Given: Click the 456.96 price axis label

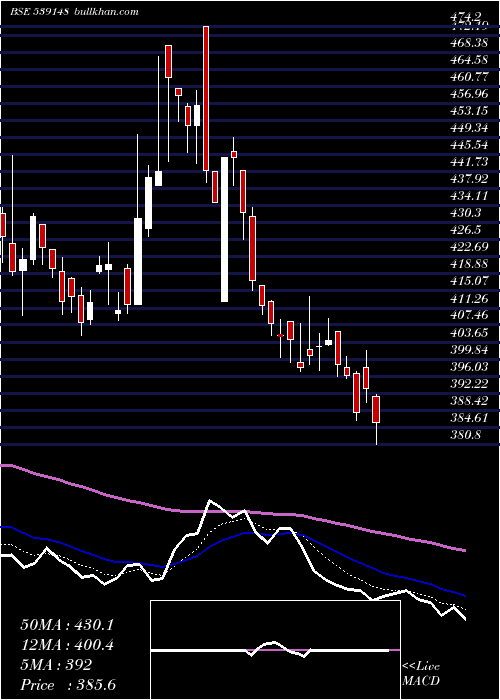Looking at the screenshot, I should point(469,94).
